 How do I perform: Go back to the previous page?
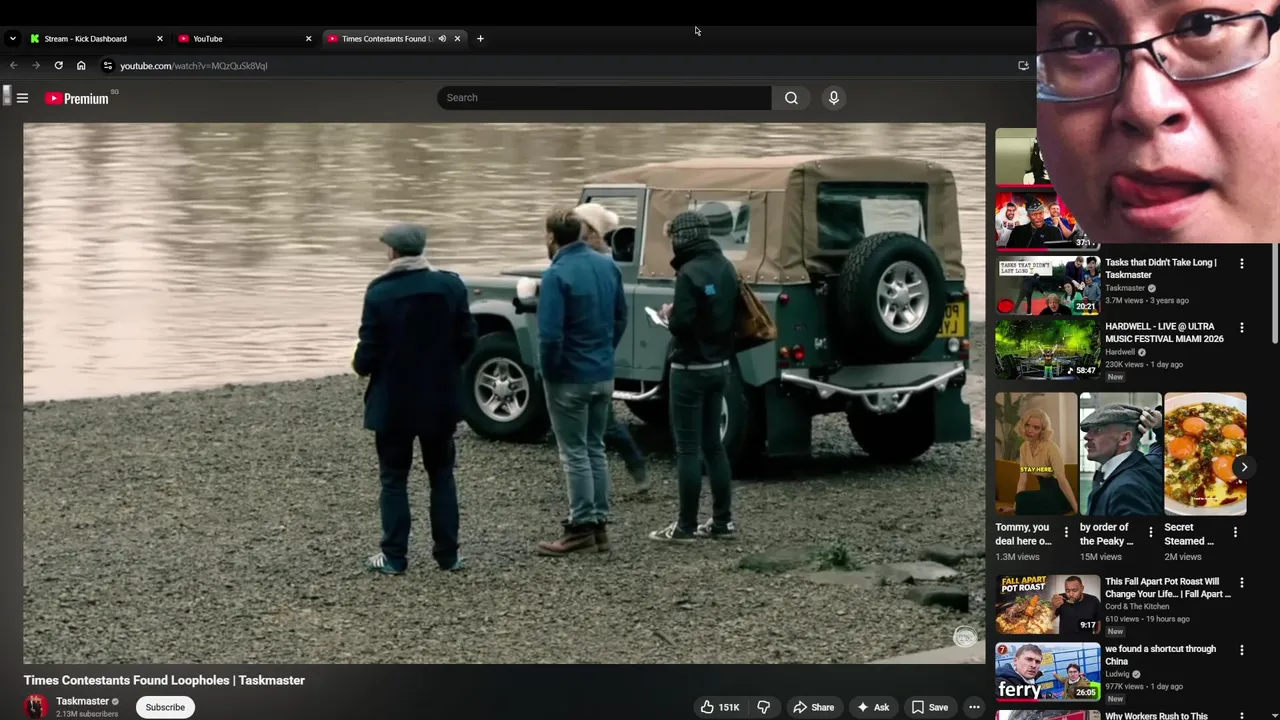(14, 65)
